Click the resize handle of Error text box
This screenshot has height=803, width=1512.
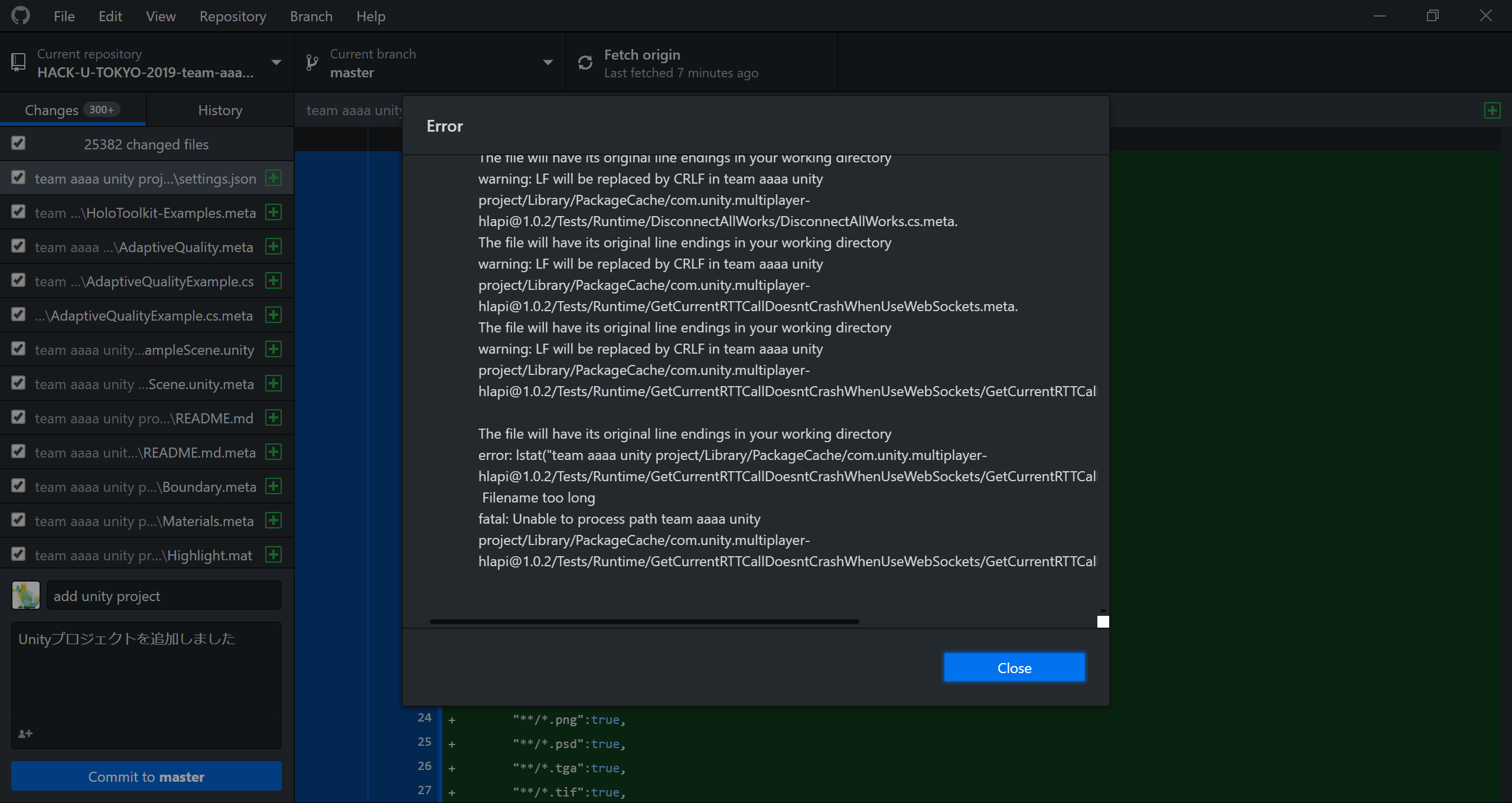pyautogui.click(x=1103, y=621)
